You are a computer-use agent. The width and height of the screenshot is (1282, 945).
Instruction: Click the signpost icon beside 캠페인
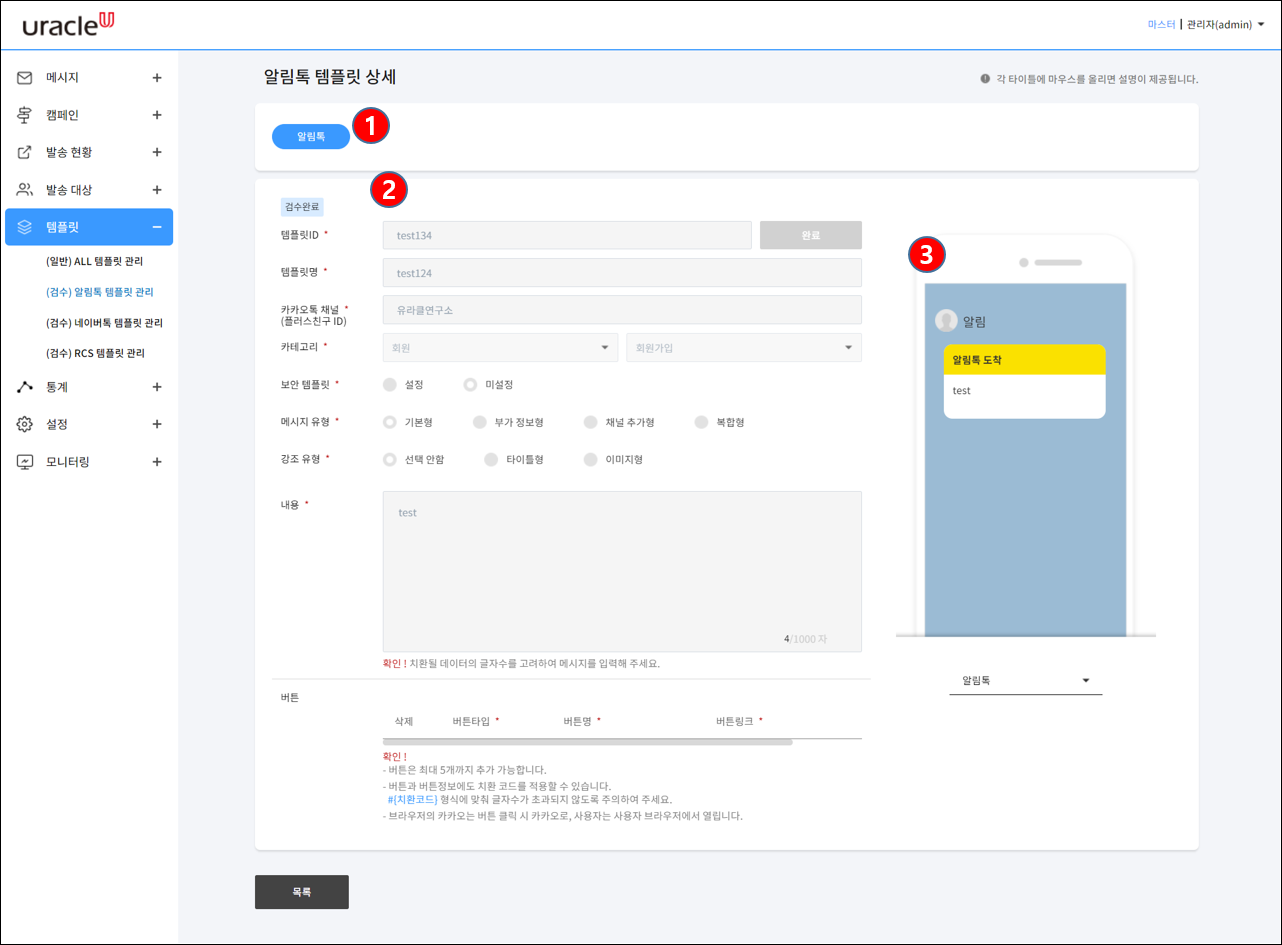[x=25, y=115]
